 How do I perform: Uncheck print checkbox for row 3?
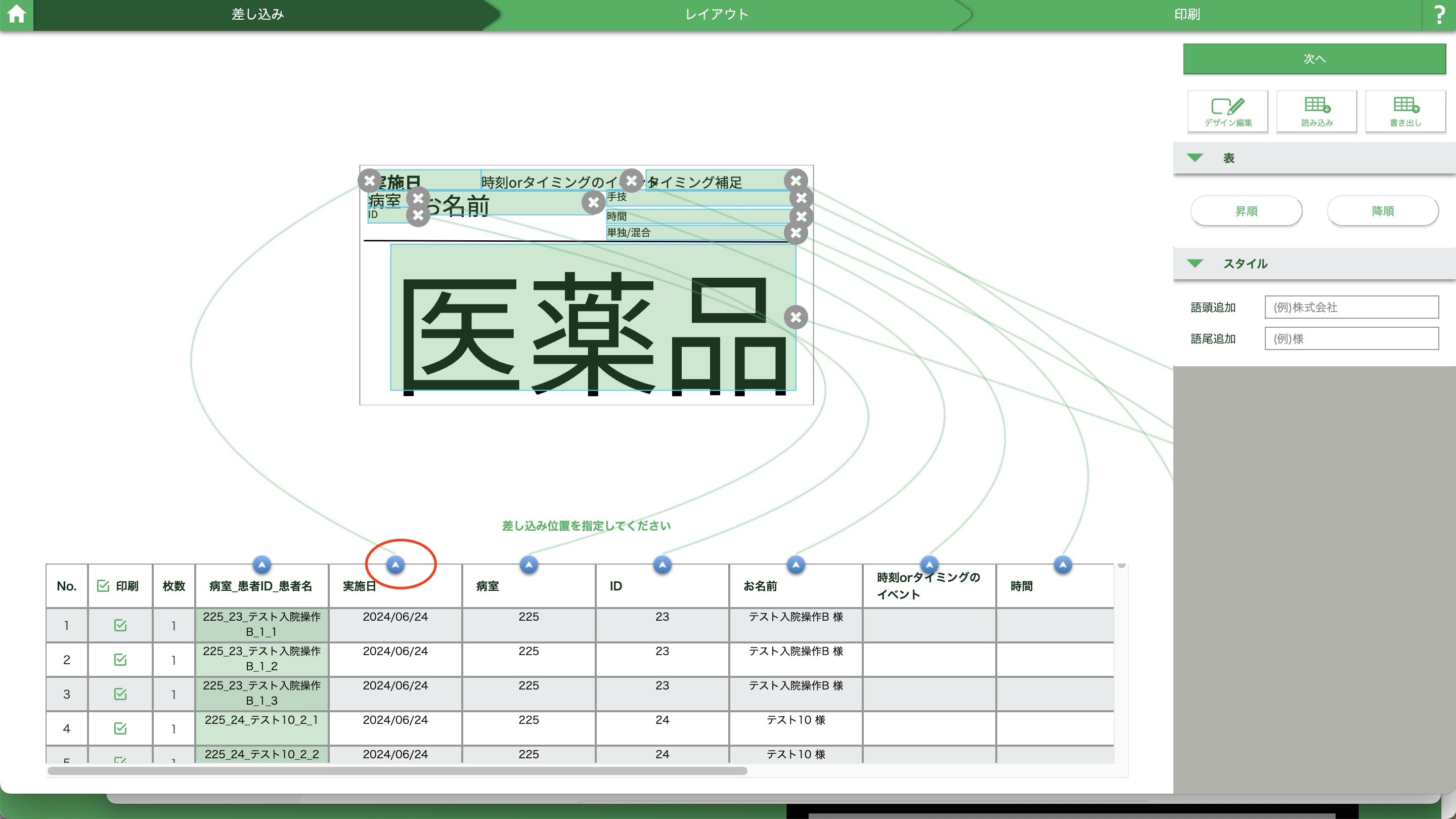pos(120,694)
